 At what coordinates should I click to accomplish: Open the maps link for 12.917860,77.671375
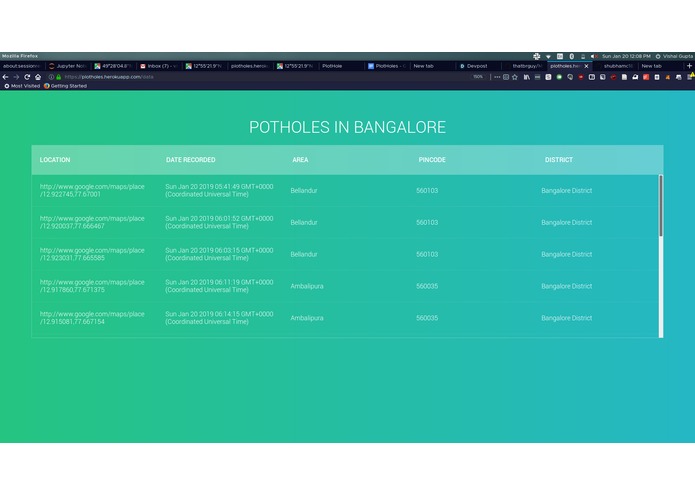pos(92,286)
